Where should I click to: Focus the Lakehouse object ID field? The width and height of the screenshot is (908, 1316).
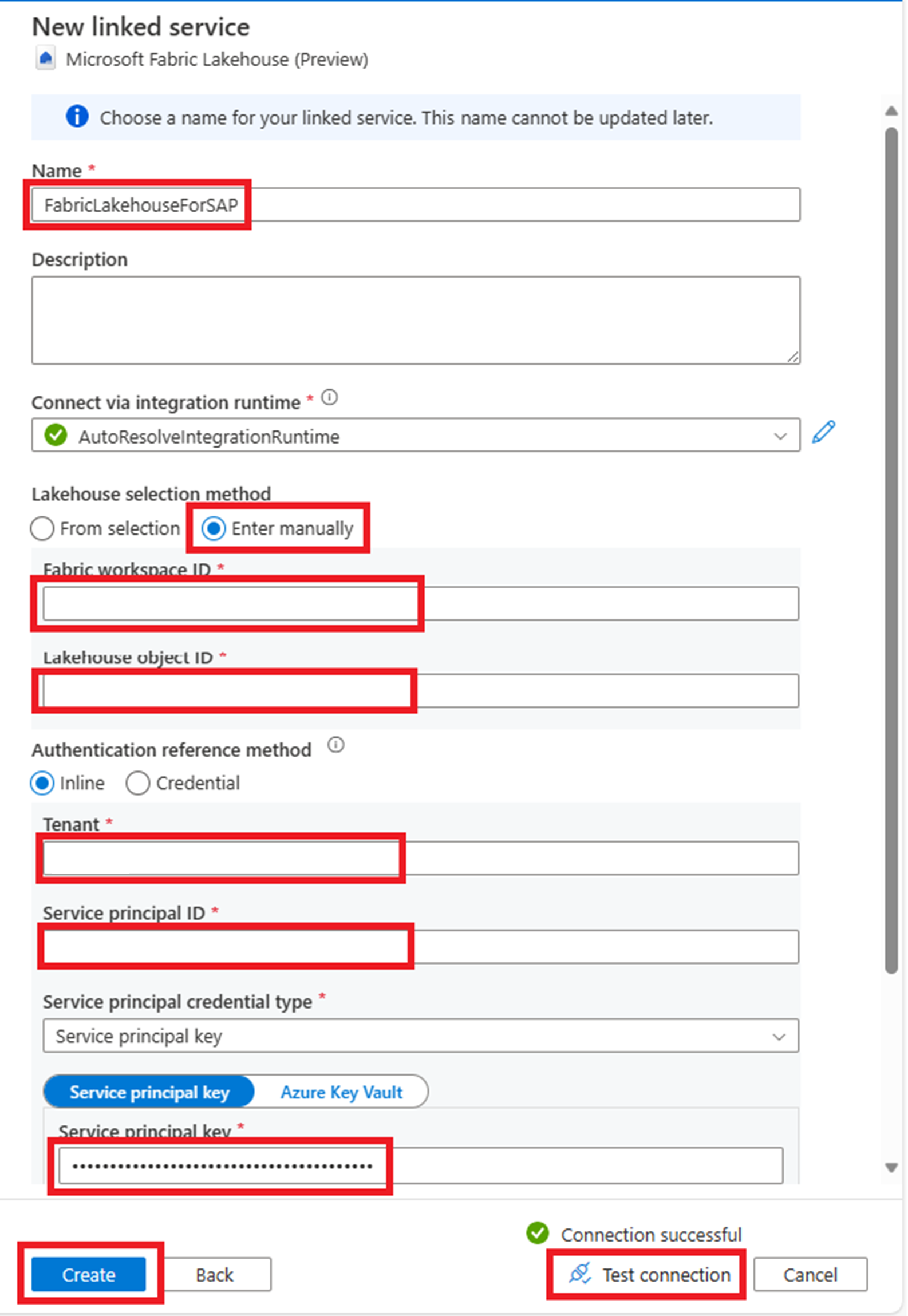point(421,691)
